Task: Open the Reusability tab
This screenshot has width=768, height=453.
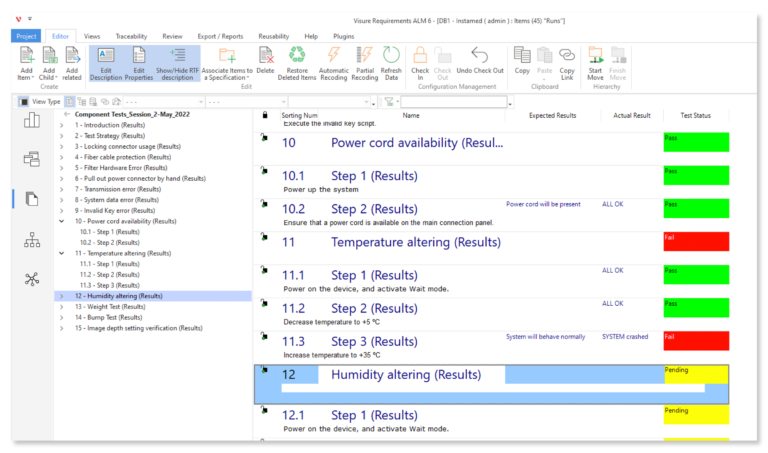Action: coord(273,36)
